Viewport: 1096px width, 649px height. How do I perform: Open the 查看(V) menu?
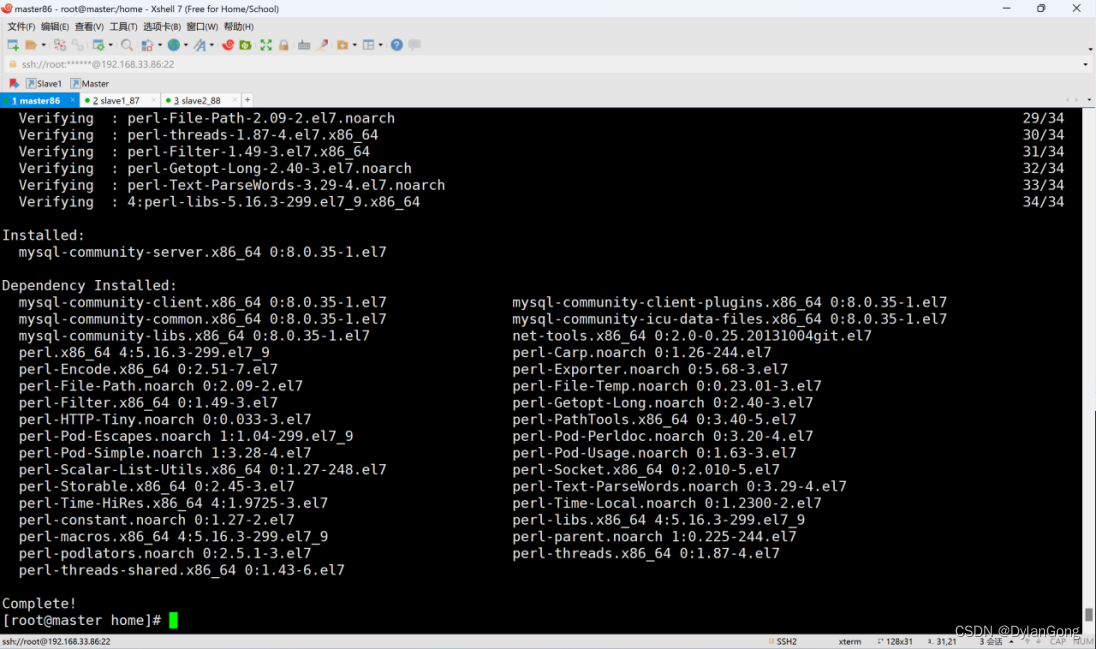[89, 27]
